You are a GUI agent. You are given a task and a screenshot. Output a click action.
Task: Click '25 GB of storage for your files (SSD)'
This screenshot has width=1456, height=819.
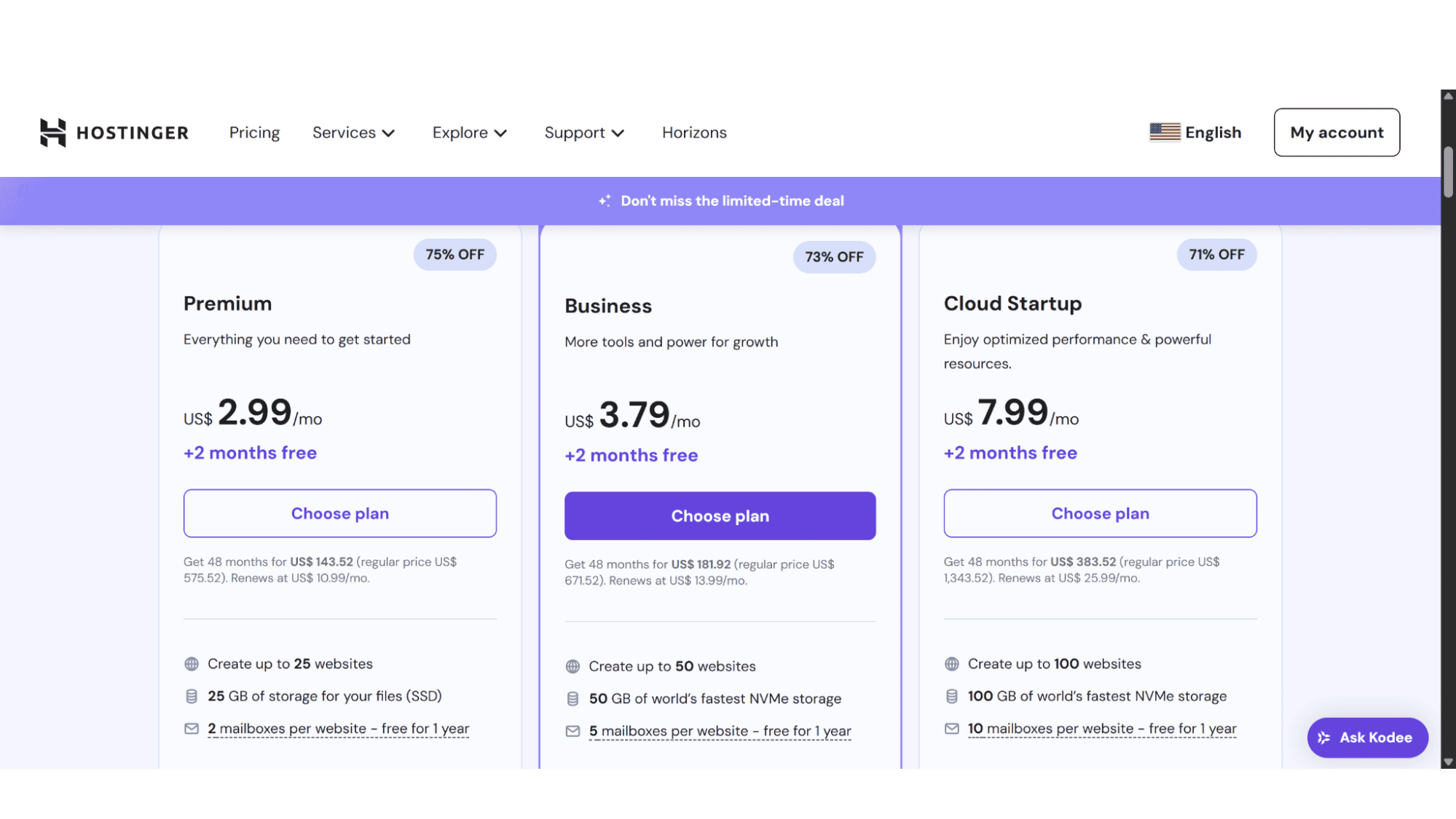point(325,697)
